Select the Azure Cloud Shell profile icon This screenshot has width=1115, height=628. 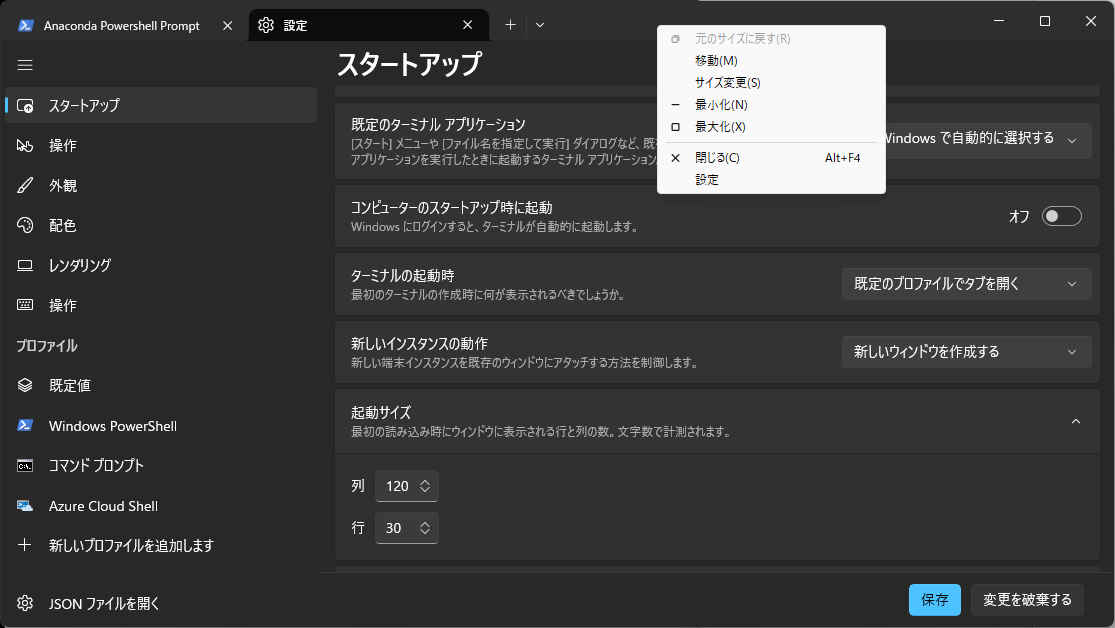tap(26, 505)
